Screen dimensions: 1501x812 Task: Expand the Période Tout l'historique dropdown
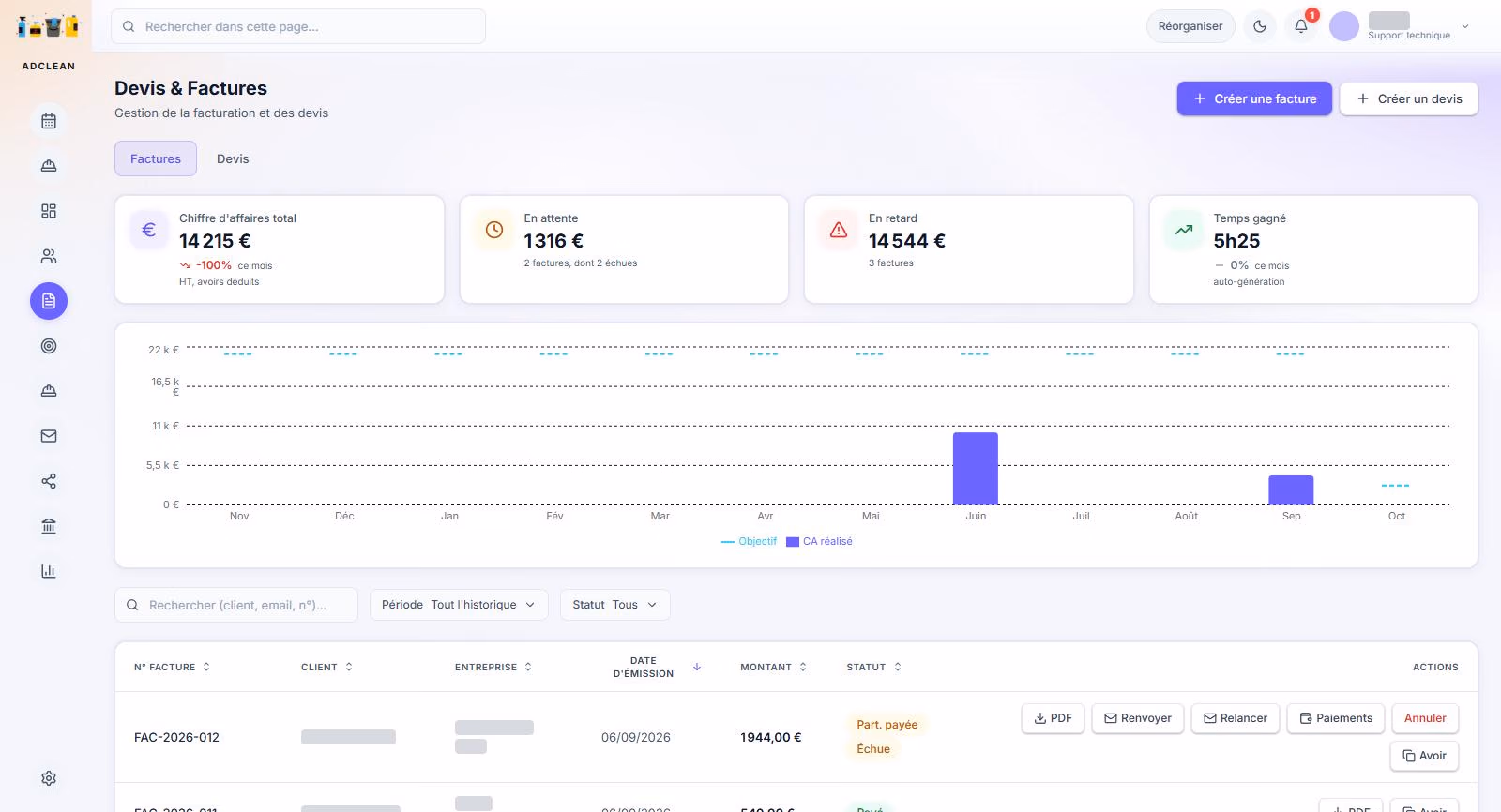(x=459, y=605)
